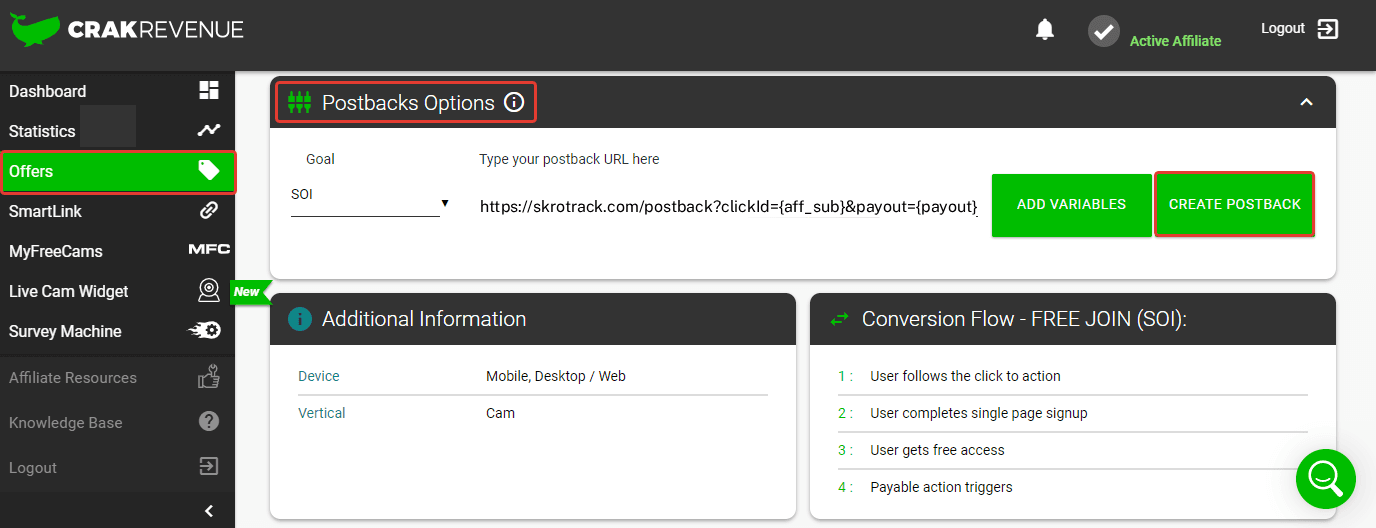
Task: Collapse the Postbacks Options panel chevron
Action: point(1306,102)
